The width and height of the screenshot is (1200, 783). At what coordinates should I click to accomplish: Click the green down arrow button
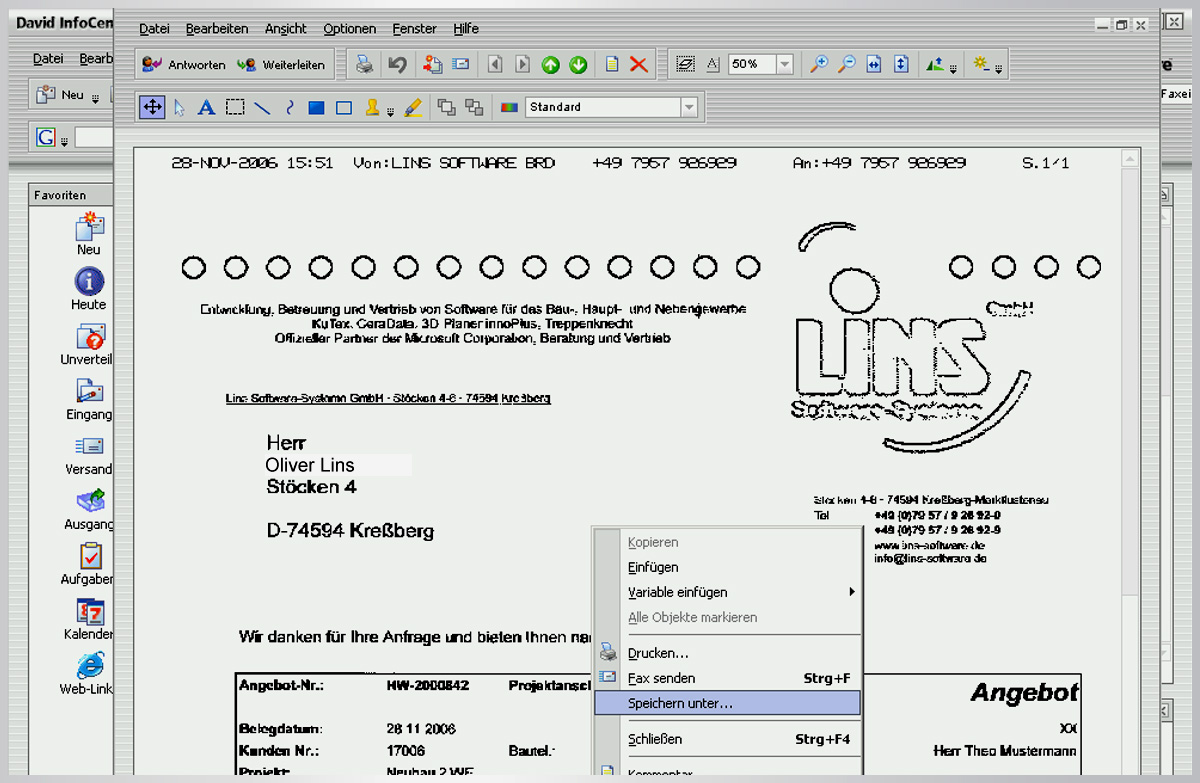(578, 65)
